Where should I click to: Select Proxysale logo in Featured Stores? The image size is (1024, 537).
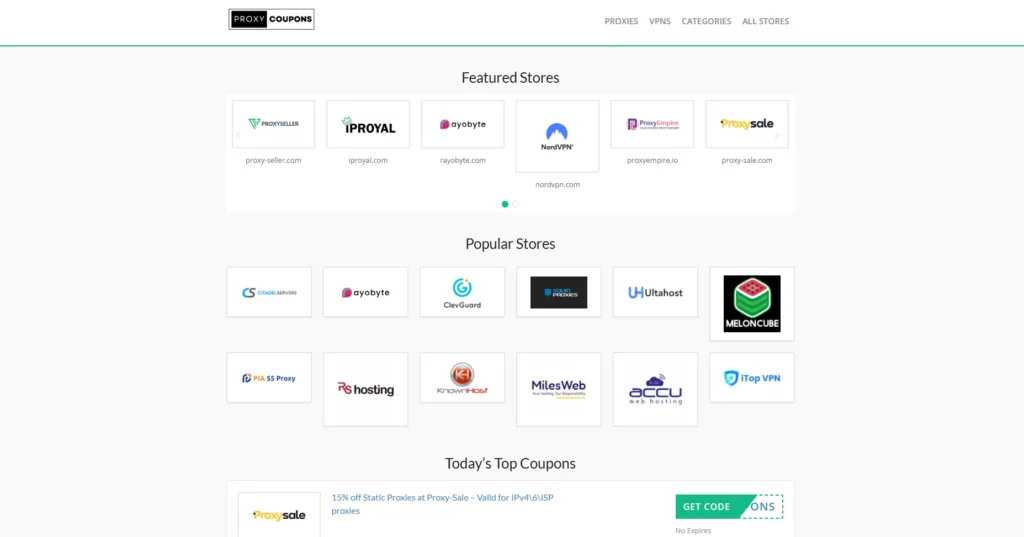pos(747,124)
